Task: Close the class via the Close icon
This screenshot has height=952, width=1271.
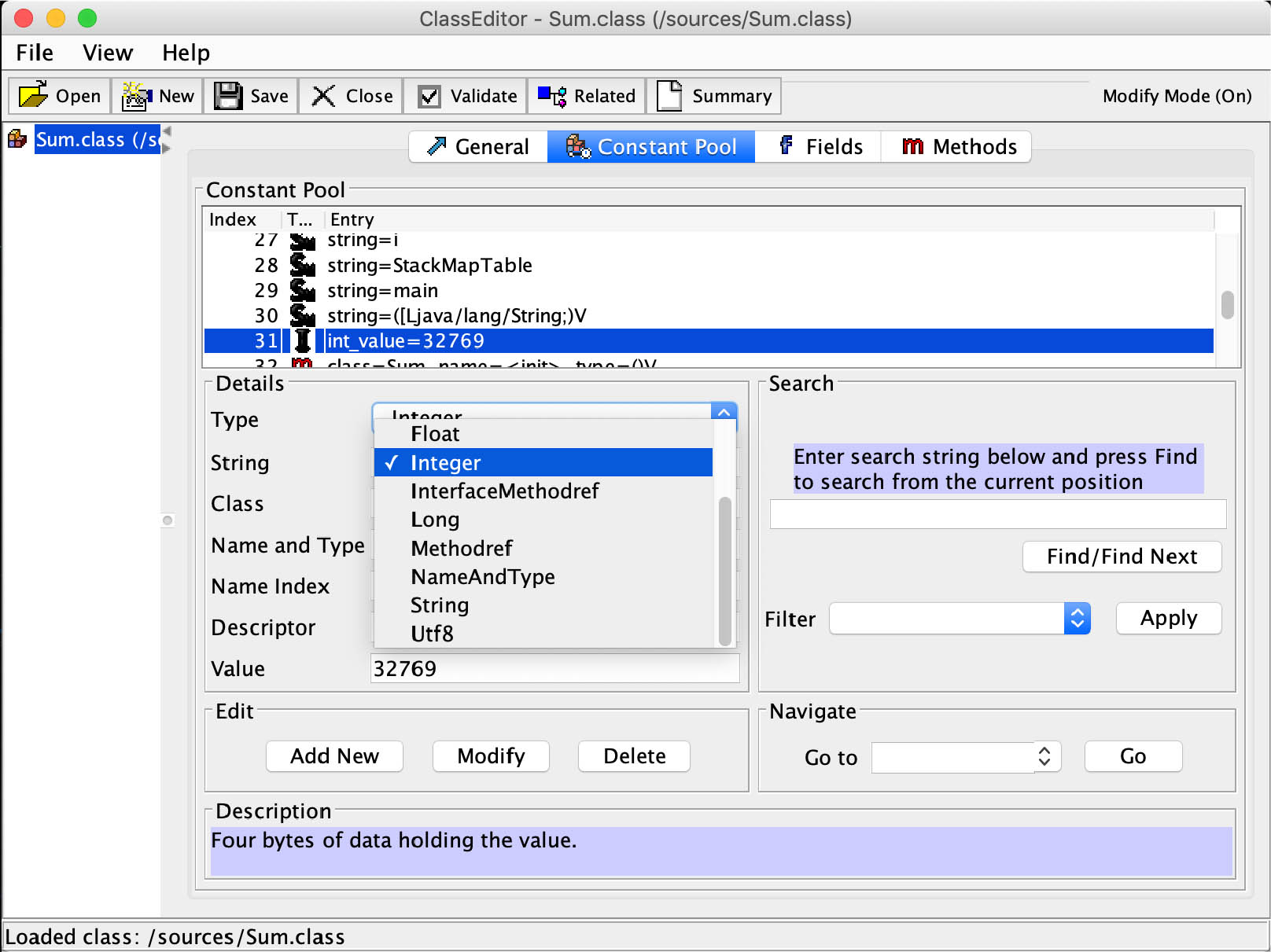Action: [322, 95]
